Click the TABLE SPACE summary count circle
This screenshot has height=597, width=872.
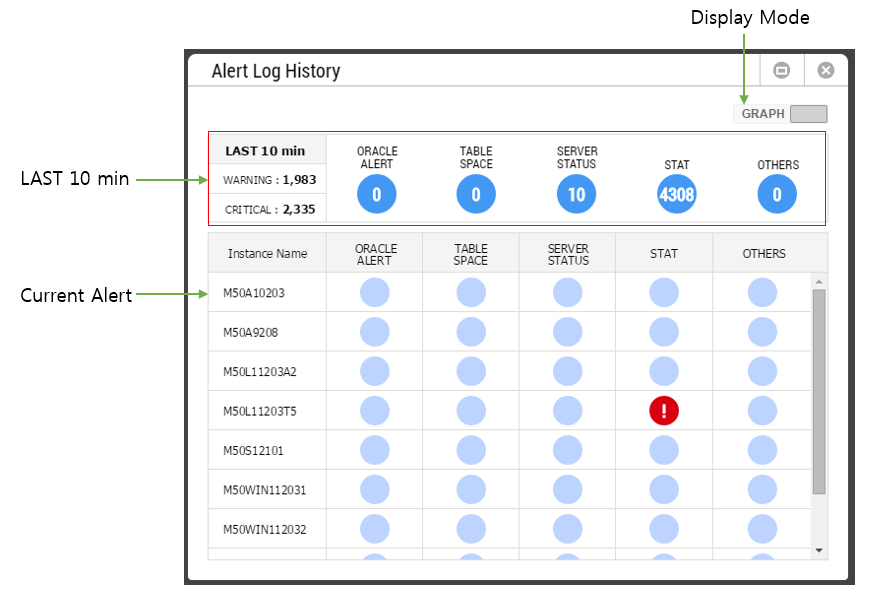(x=476, y=194)
